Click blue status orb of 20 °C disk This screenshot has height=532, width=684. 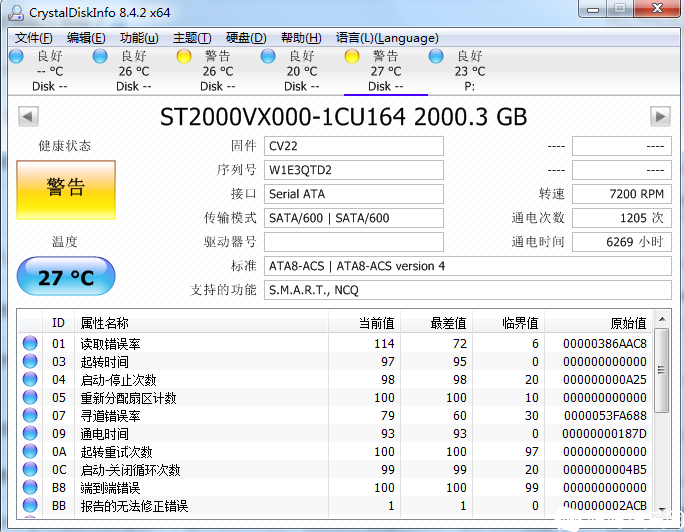(268, 56)
